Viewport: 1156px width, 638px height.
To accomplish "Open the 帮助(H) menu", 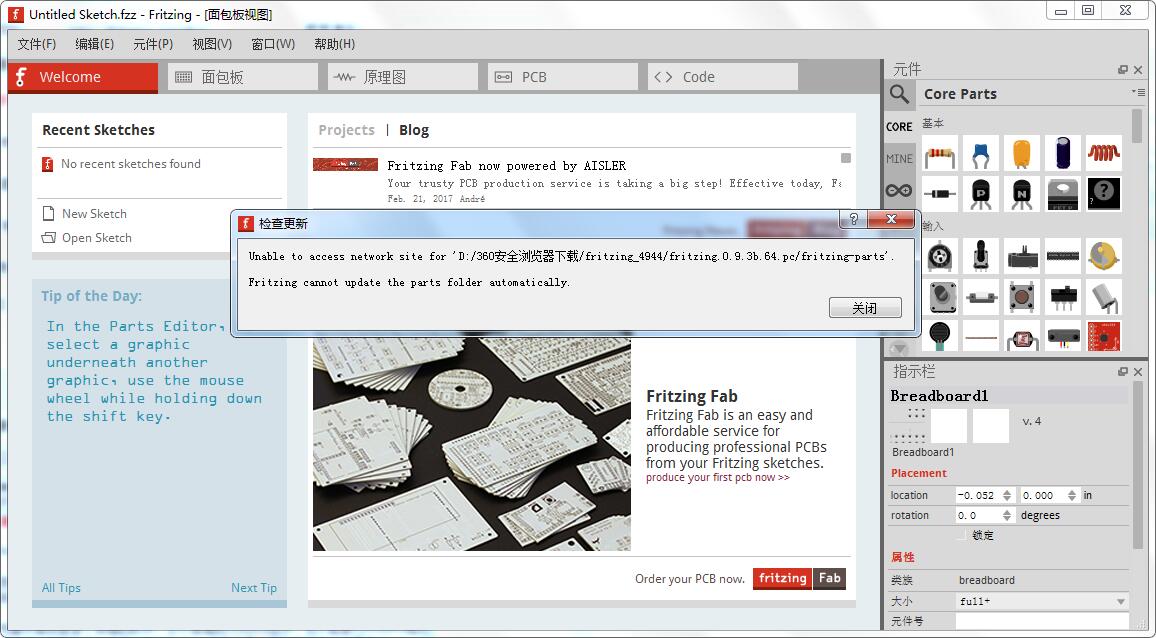I will 335,44.
